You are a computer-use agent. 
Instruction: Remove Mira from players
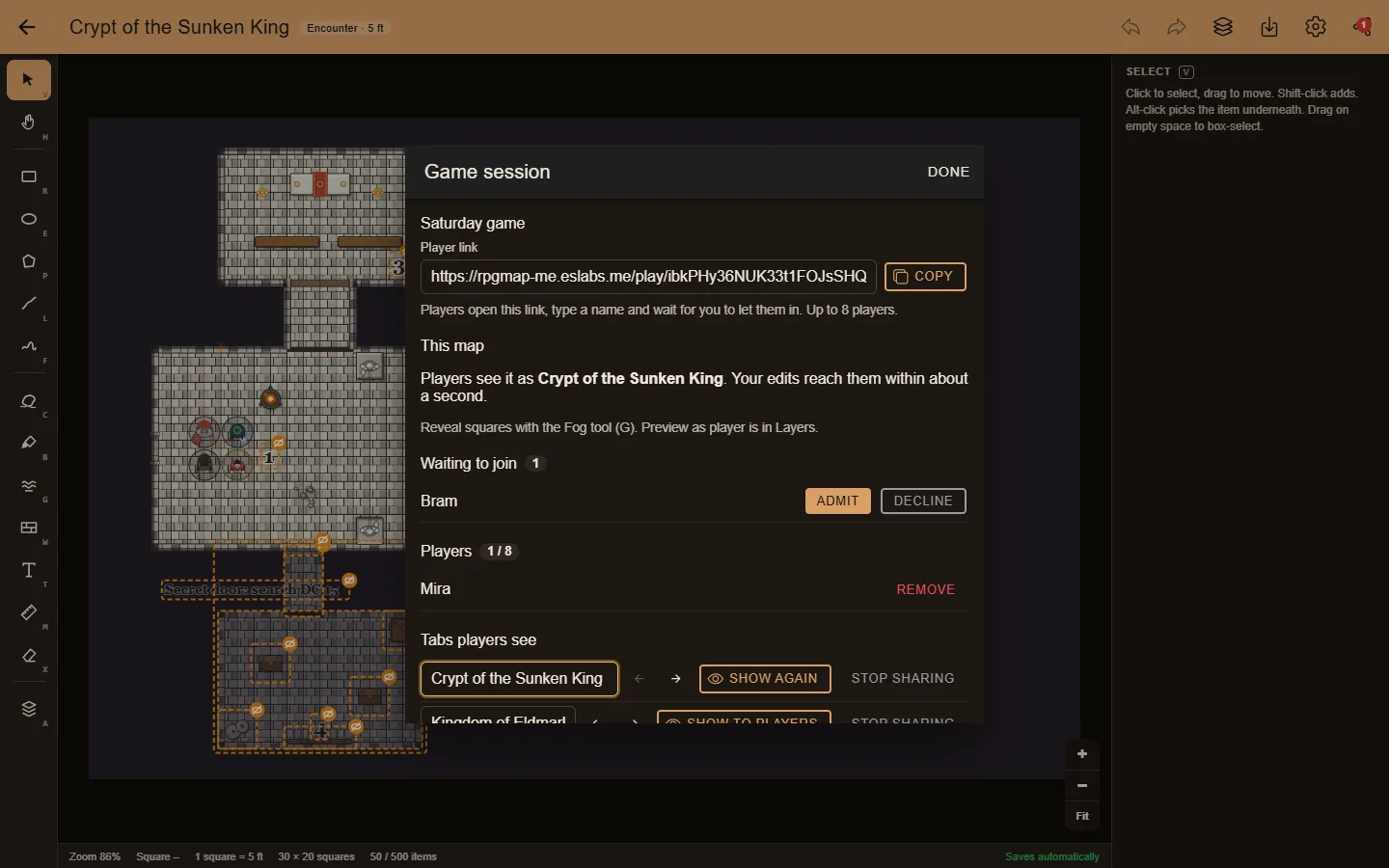coord(926,589)
